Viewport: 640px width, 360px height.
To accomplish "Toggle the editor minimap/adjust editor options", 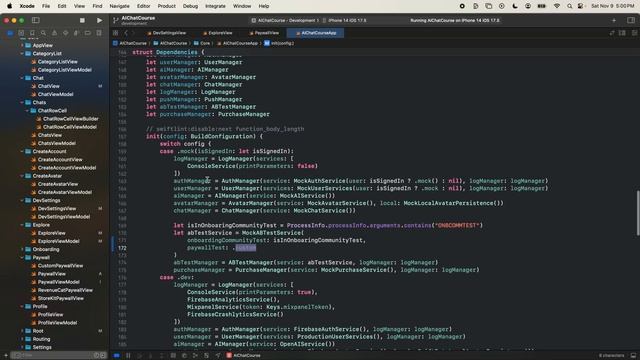I will point(622,33).
